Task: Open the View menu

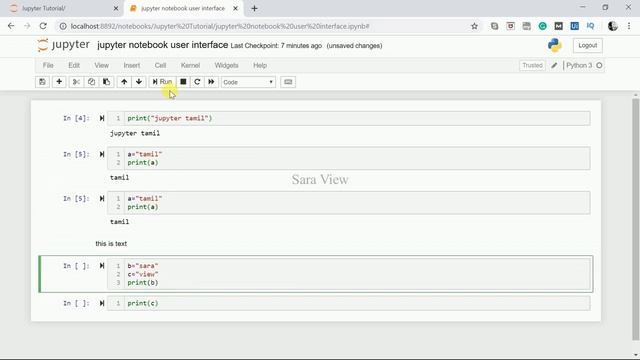Action: point(102,65)
